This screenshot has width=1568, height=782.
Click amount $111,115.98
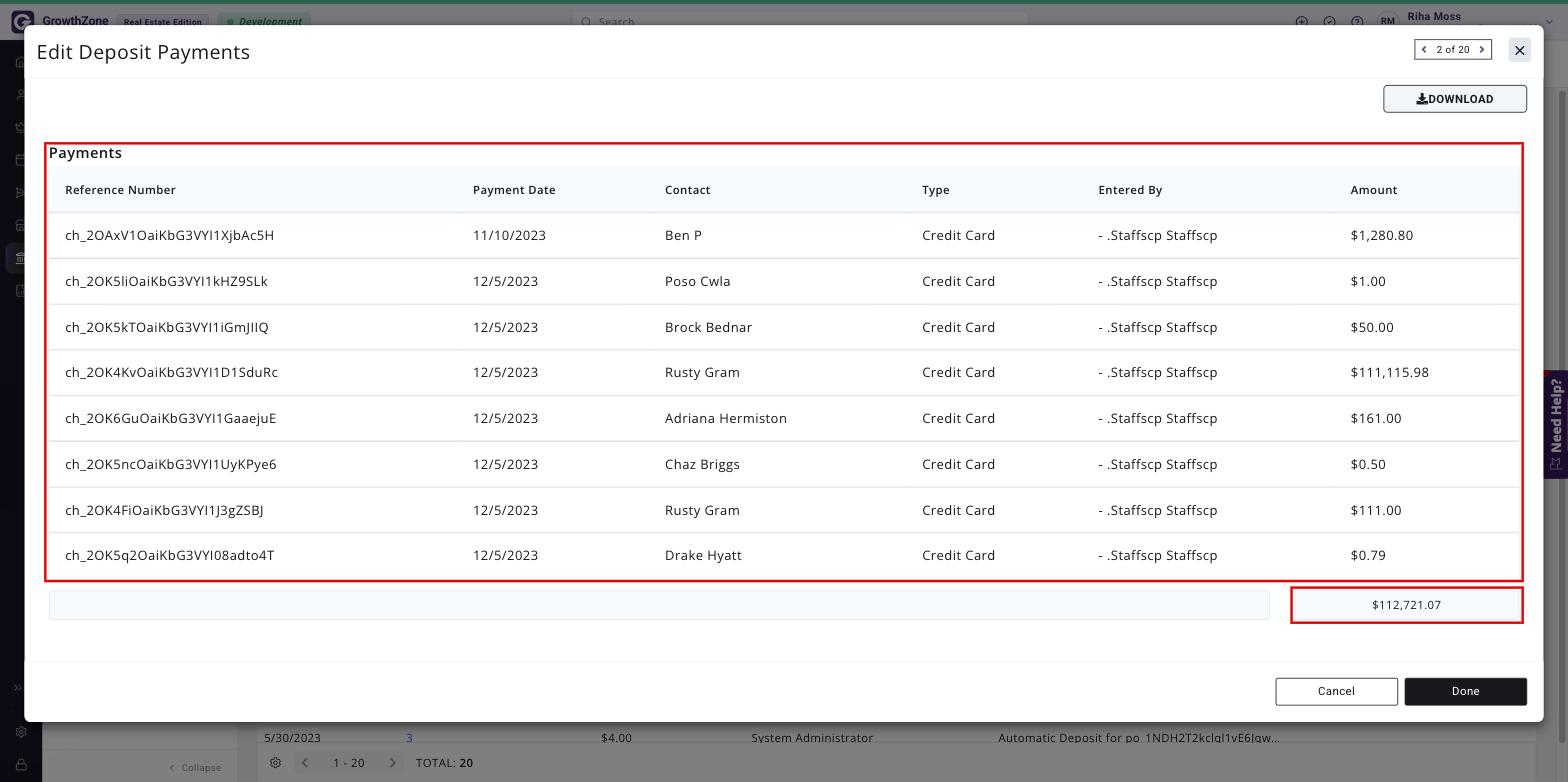click(1389, 373)
